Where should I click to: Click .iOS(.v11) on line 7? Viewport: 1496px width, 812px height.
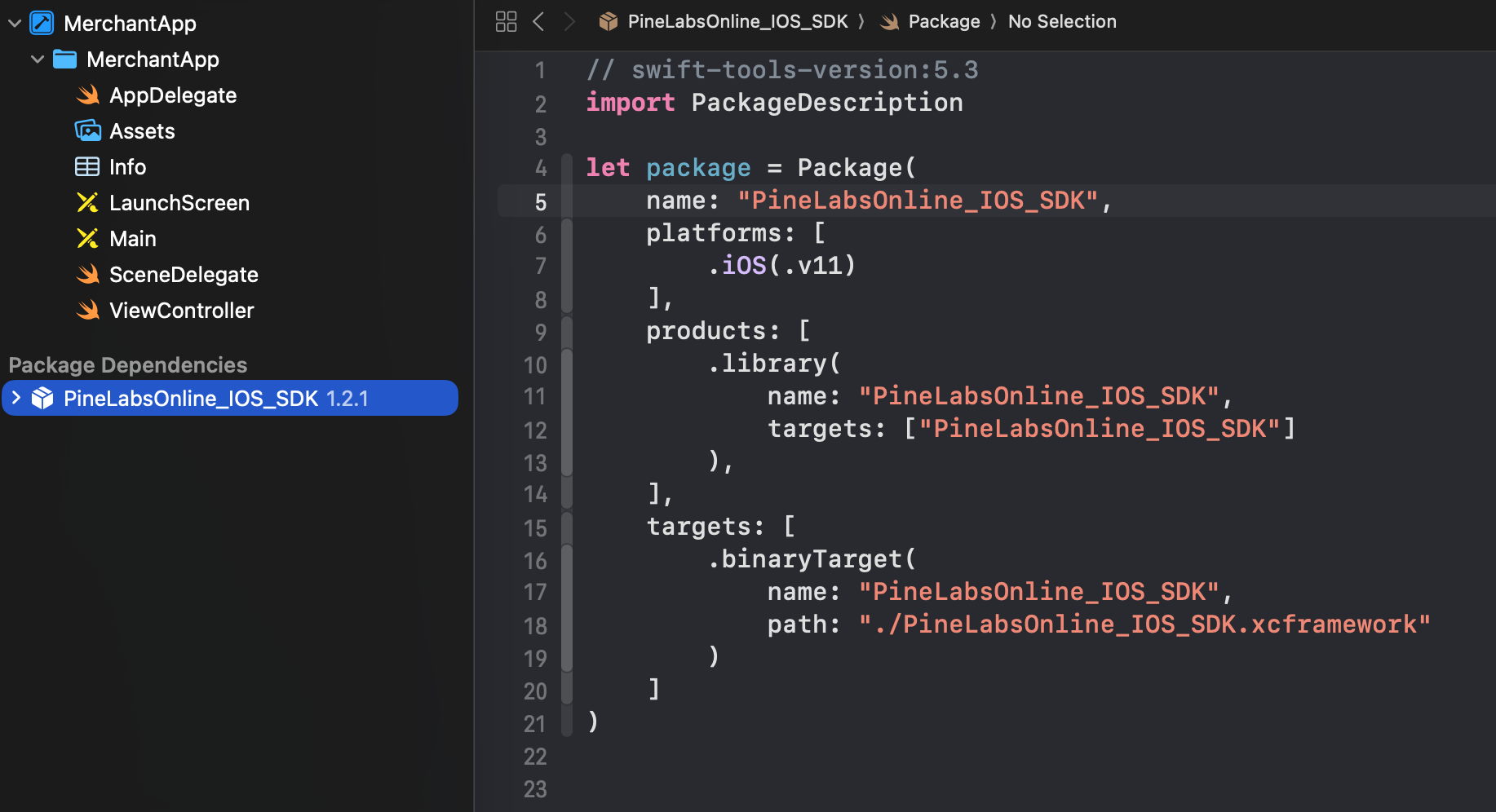coord(781,266)
